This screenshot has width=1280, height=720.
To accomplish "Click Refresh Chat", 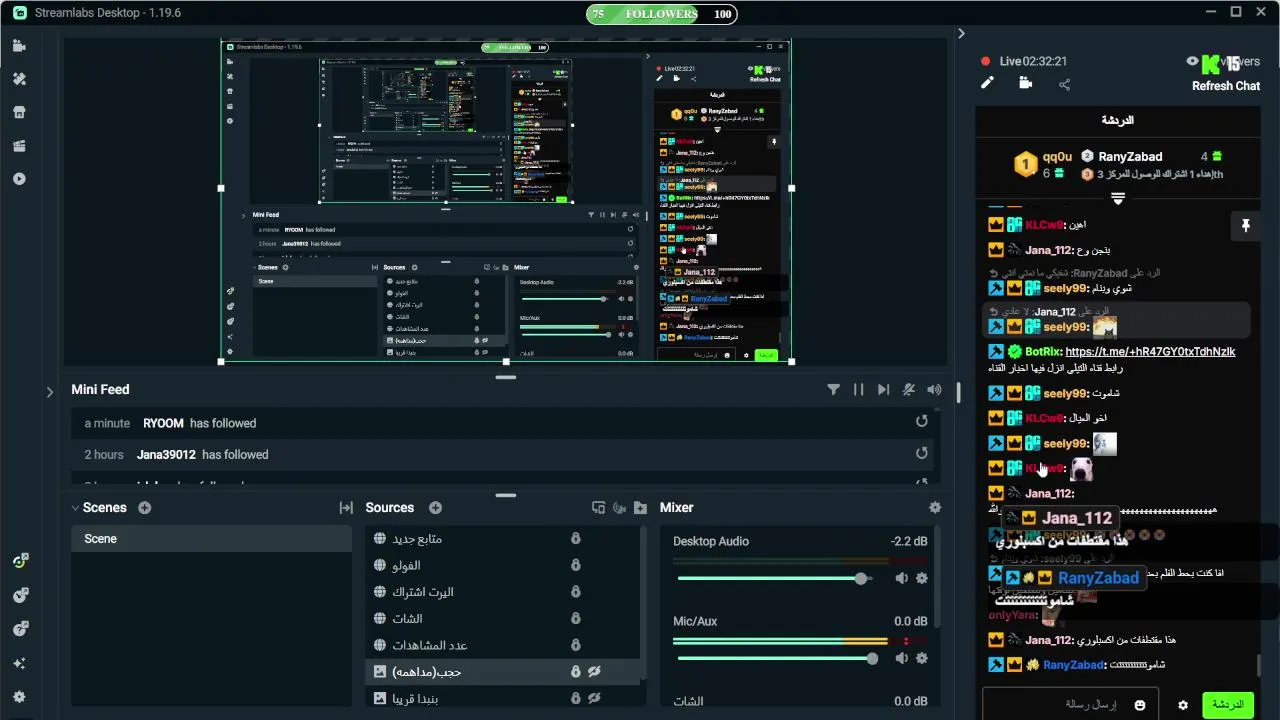I will point(1225,86).
